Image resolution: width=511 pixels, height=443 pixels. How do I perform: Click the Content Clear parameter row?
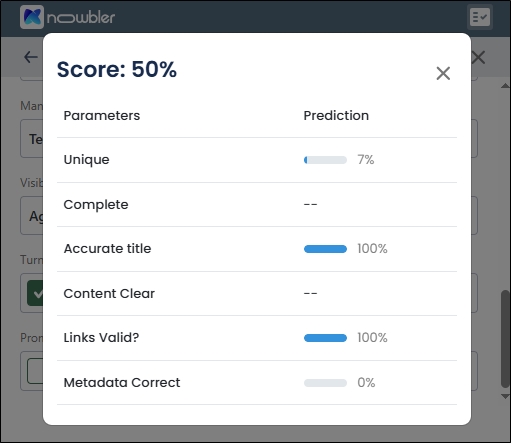[x=257, y=293]
